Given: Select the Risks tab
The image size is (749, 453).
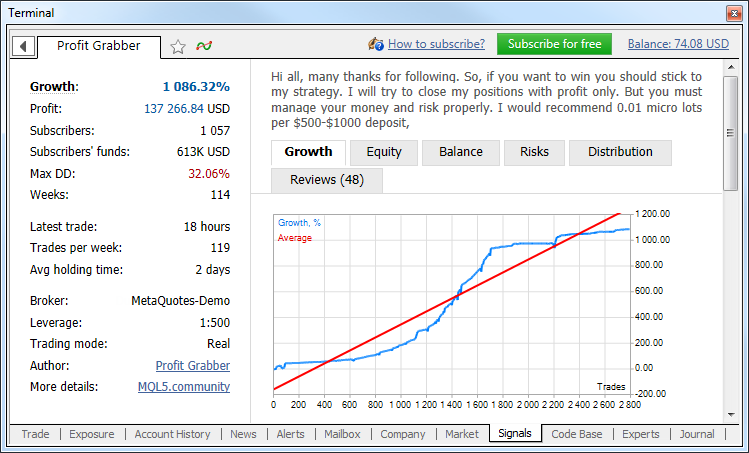Looking at the screenshot, I should [533, 152].
